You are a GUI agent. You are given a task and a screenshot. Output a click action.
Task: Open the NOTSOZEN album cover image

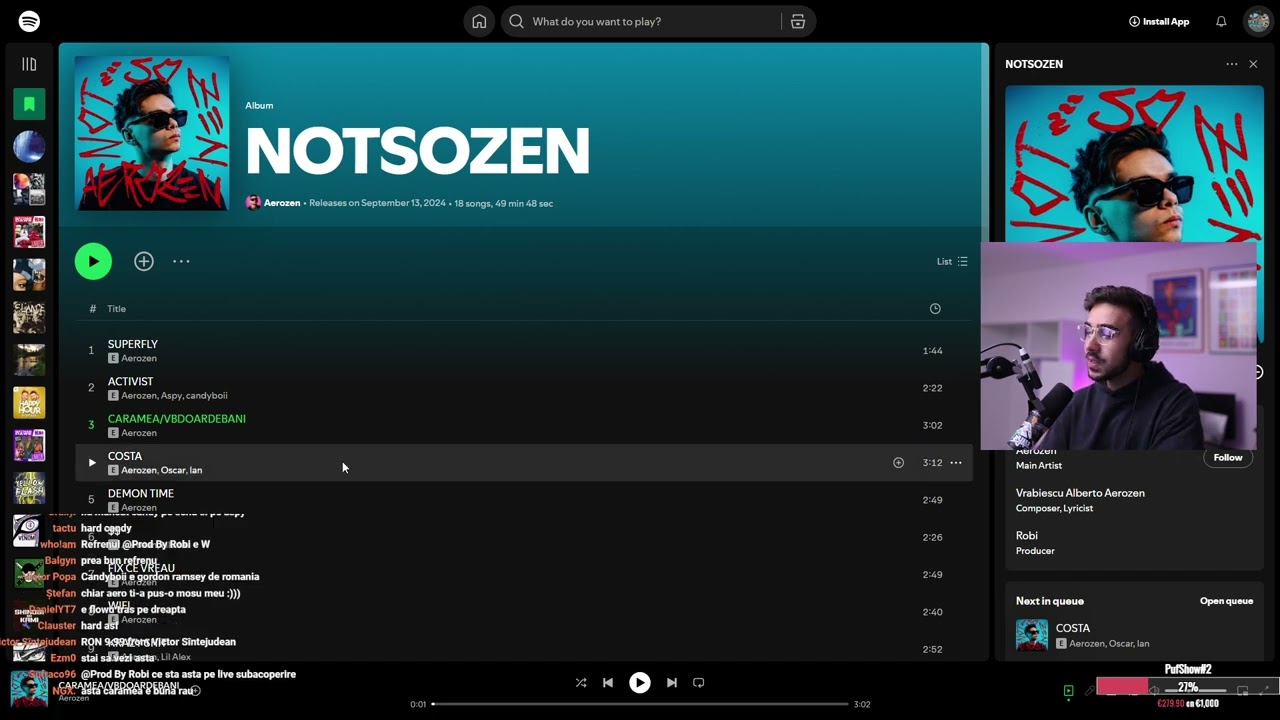click(x=152, y=133)
